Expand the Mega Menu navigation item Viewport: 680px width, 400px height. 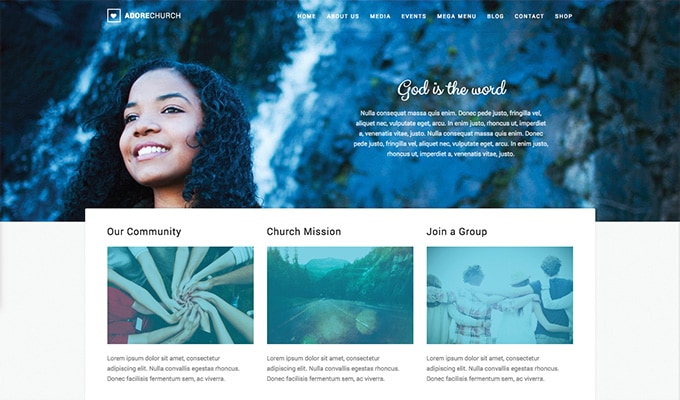click(x=457, y=16)
